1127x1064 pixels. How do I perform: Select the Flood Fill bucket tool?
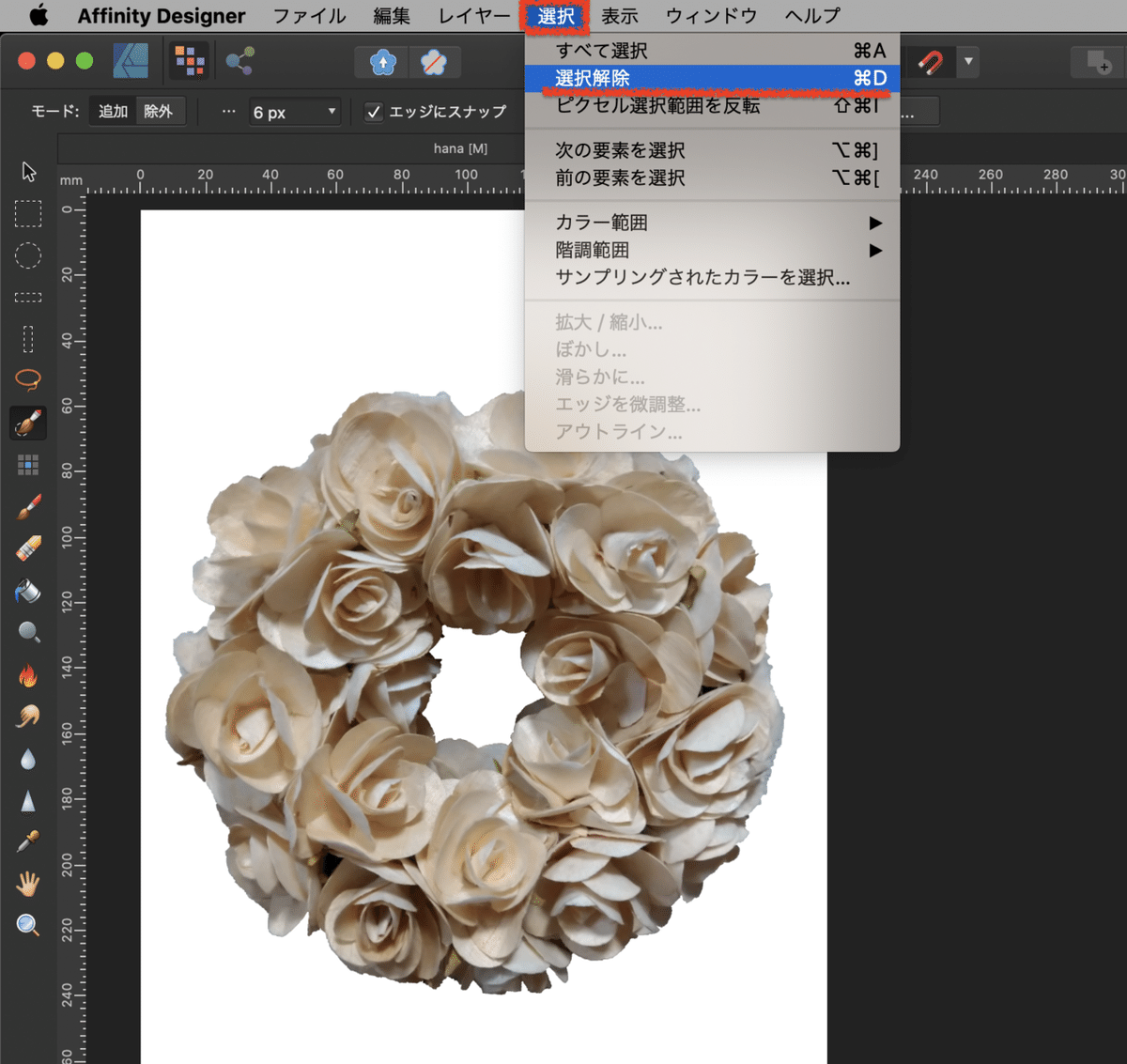click(x=28, y=591)
